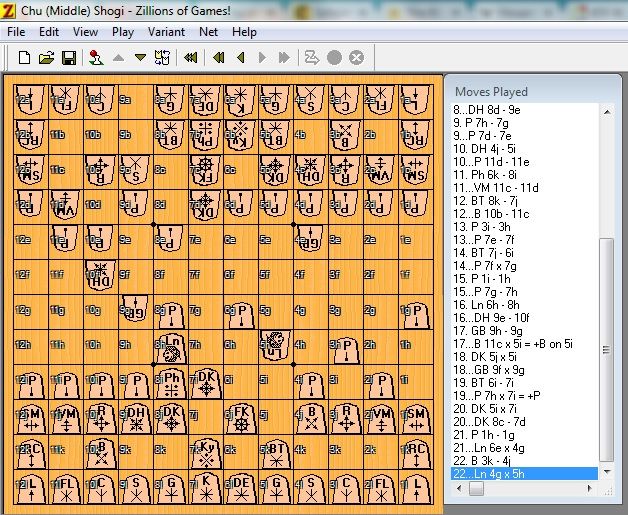Open the Variant menu
Screen dimensions: 628x515
tap(166, 32)
